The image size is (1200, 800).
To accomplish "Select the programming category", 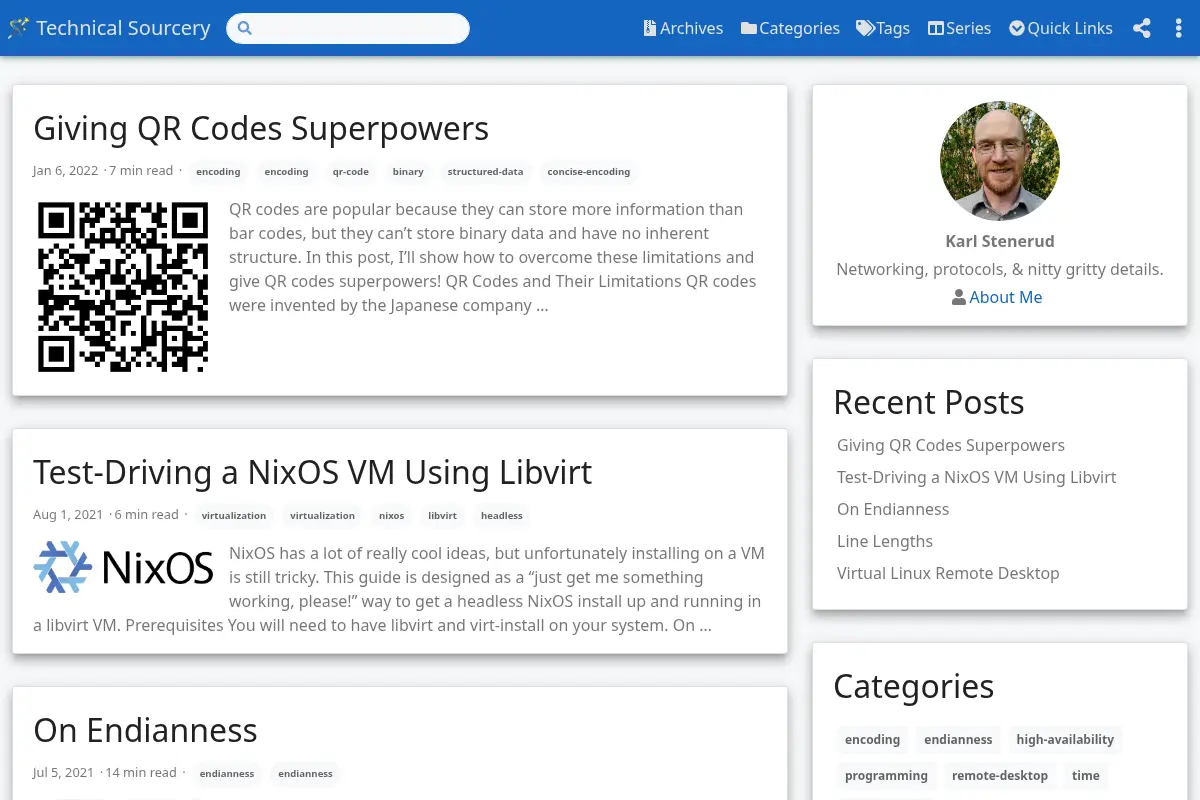I will (x=886, y=776).
